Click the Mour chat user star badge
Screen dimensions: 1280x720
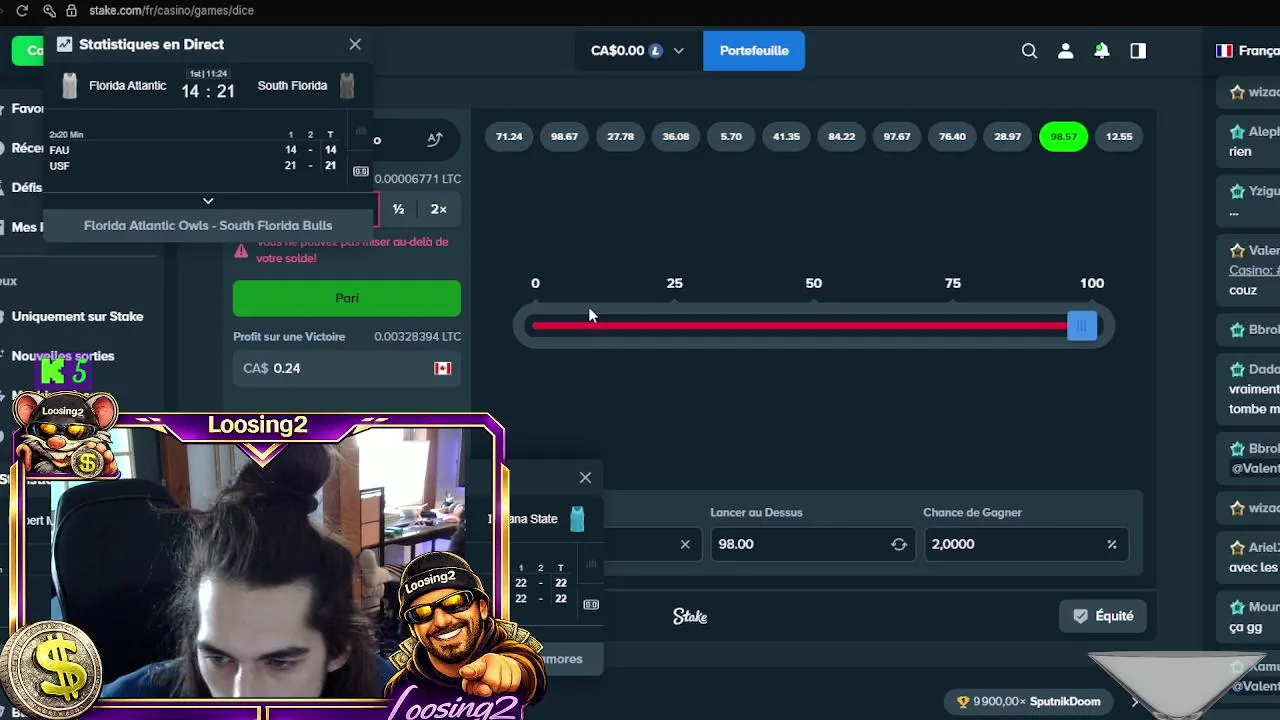pyautogui.click(x=1237, y=607)
